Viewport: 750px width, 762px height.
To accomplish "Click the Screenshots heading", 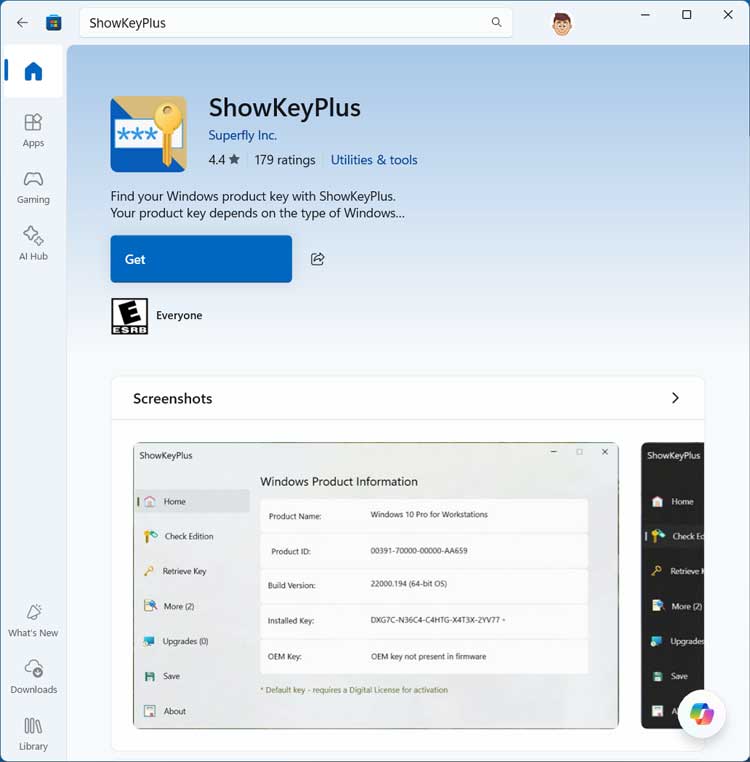I will point(173,398).
